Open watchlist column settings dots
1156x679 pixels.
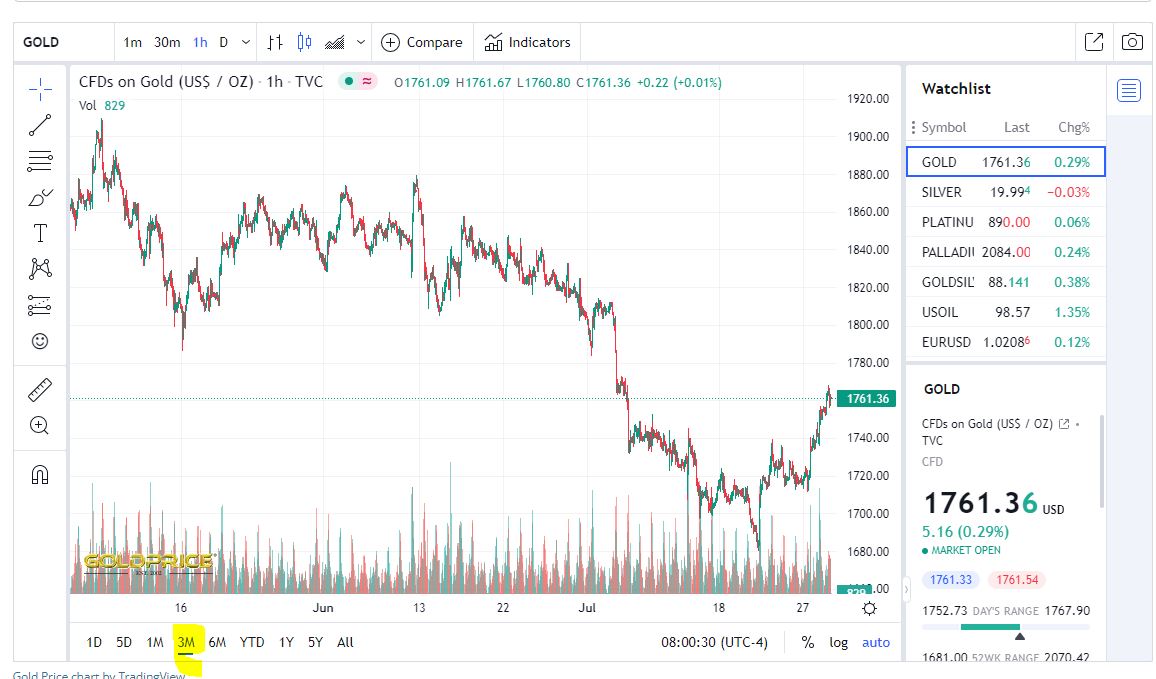[x=913, y=127]
